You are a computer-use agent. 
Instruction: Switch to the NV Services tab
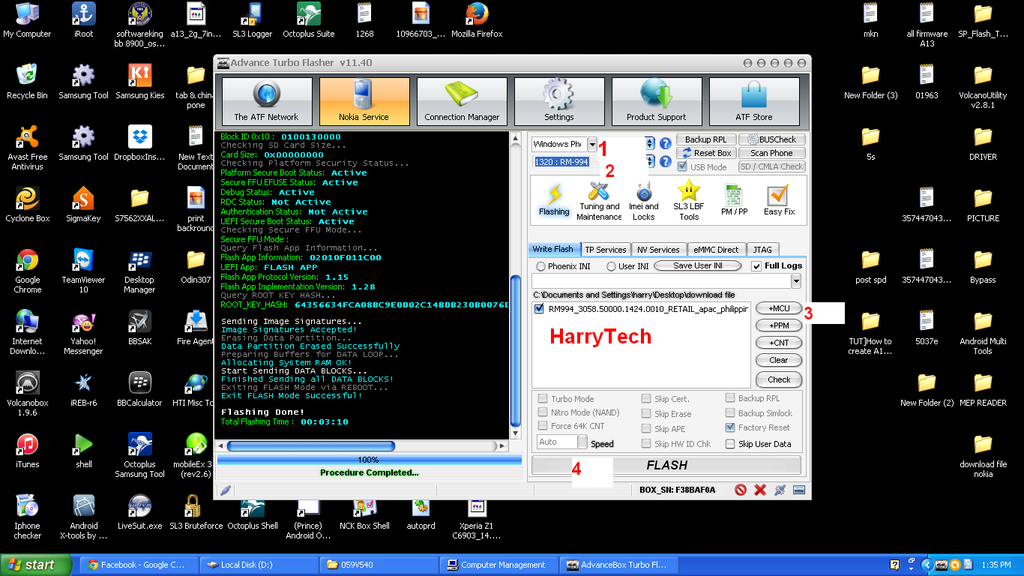click(658, 250)
